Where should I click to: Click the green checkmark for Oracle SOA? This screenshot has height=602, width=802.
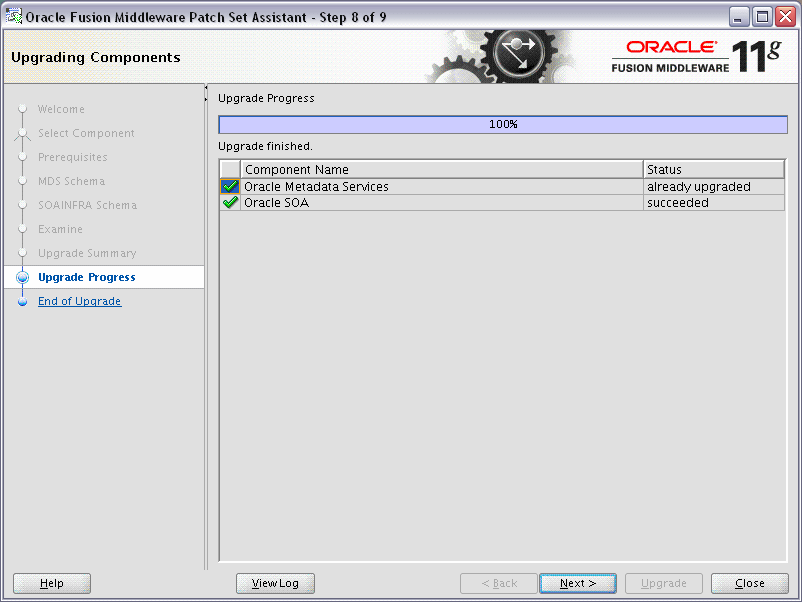(230, 203)
